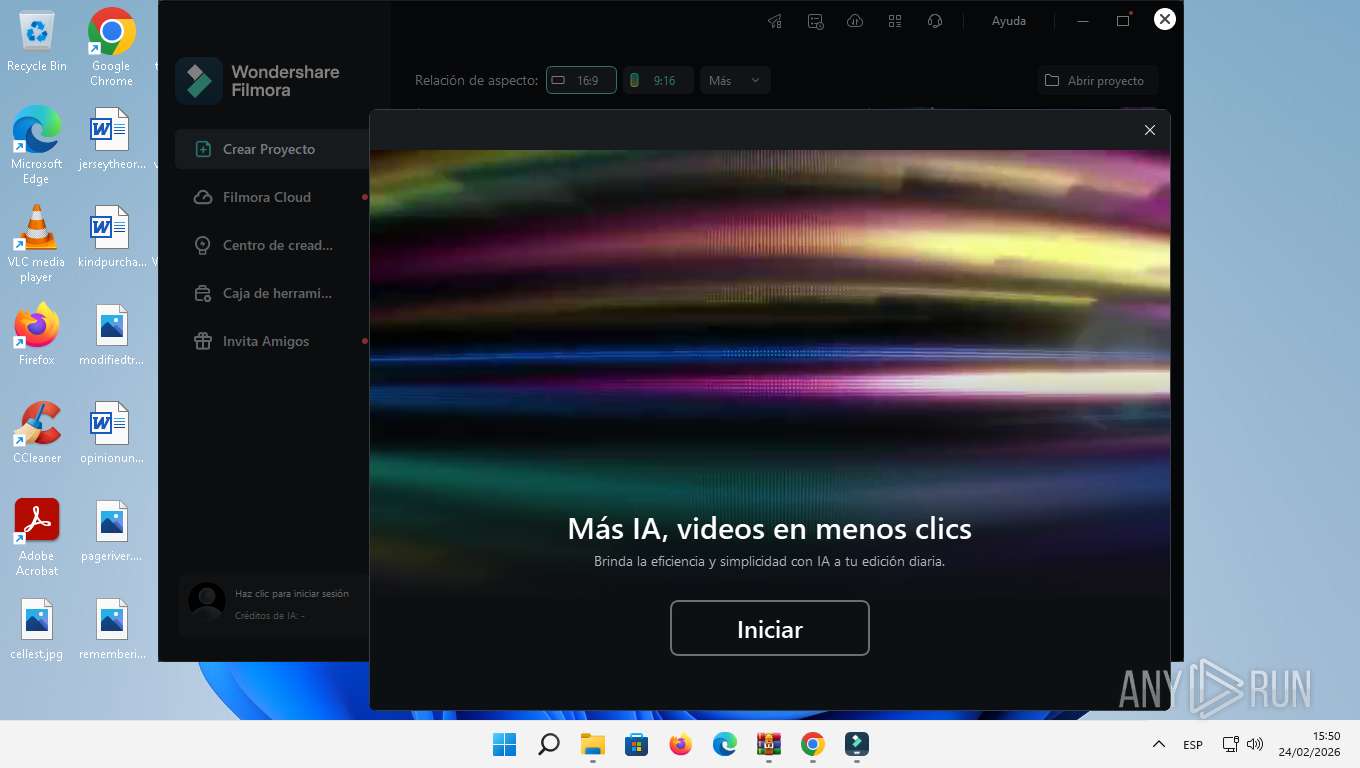Open the apps grid icon in Filmora header
This screenshot has height=768, width=1360.
tap(895, 21)
